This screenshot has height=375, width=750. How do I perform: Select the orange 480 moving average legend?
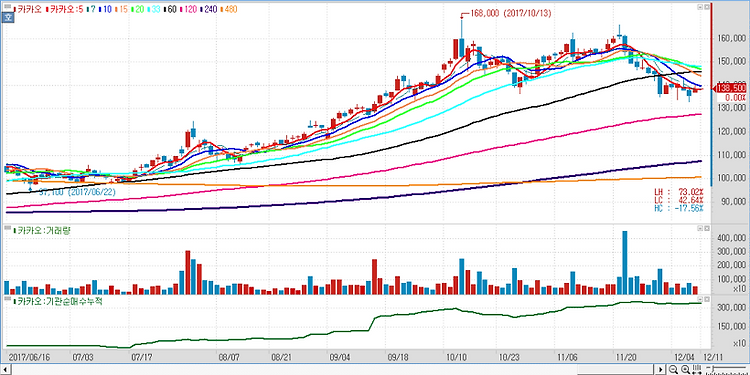click(228, 9)
